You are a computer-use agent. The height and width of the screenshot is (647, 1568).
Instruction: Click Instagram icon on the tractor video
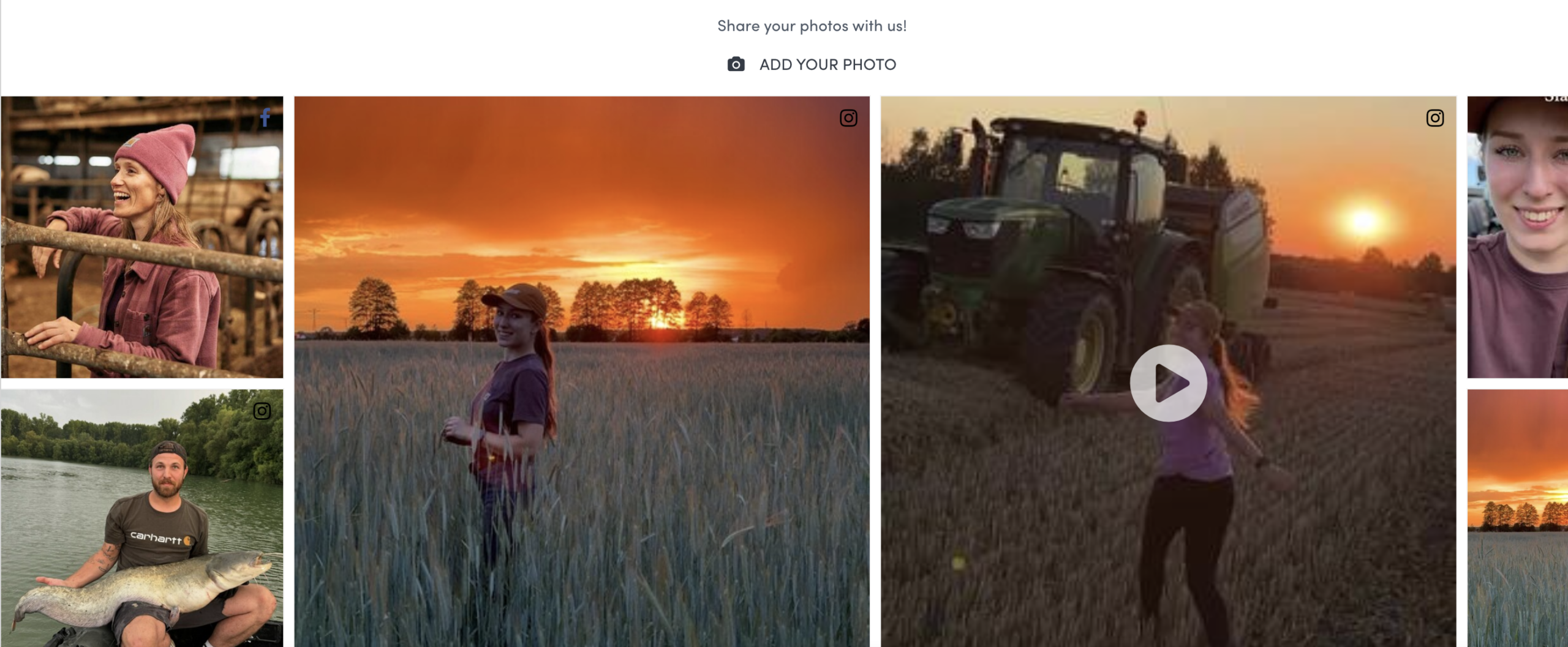coord(1434,118)
